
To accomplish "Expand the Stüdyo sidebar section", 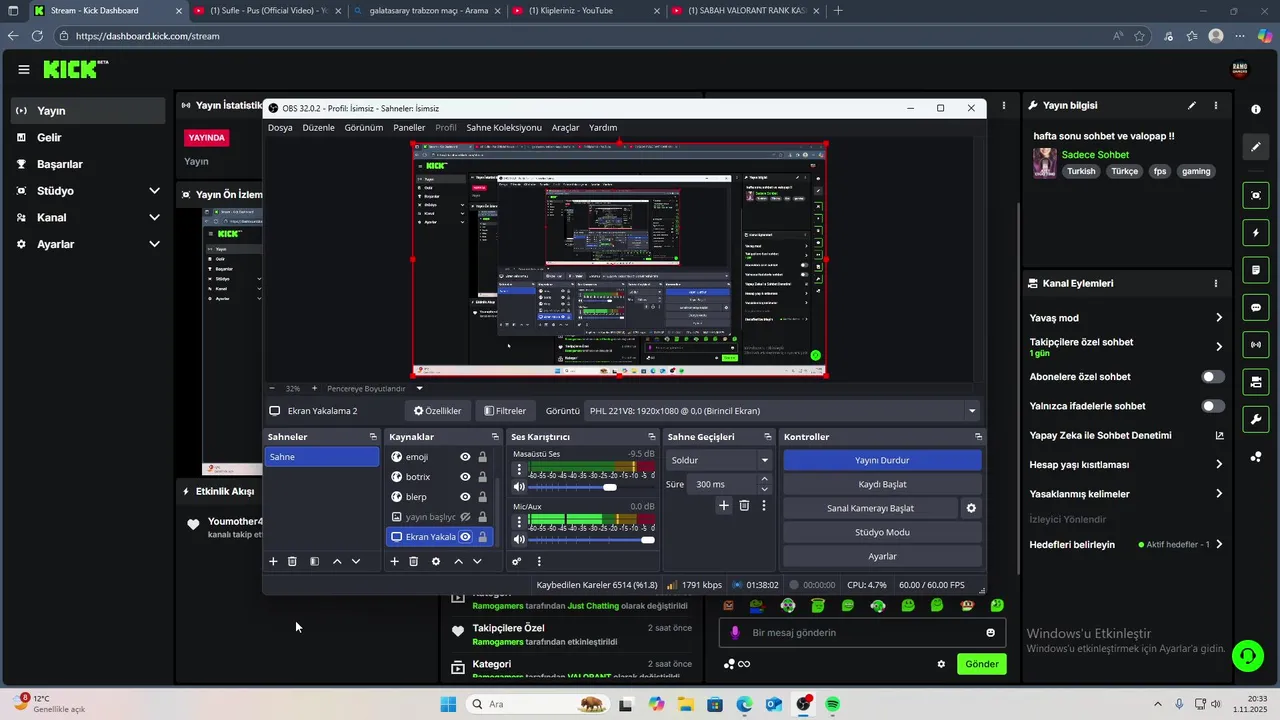I will (x=154, y=191).
